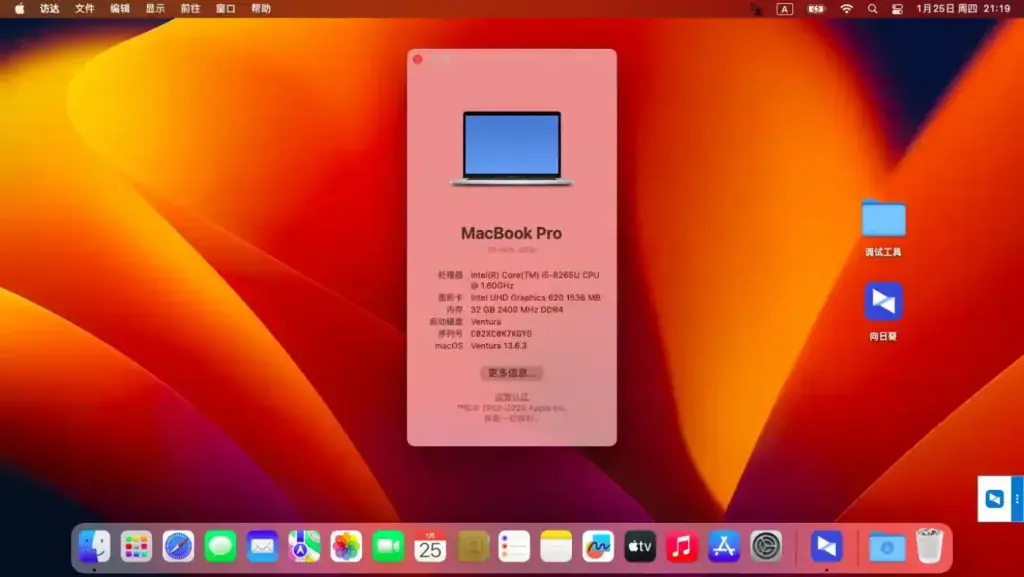Click the MacBook Pro laptop image
This screenshot has width=1024, height=577.
[511, 149]
